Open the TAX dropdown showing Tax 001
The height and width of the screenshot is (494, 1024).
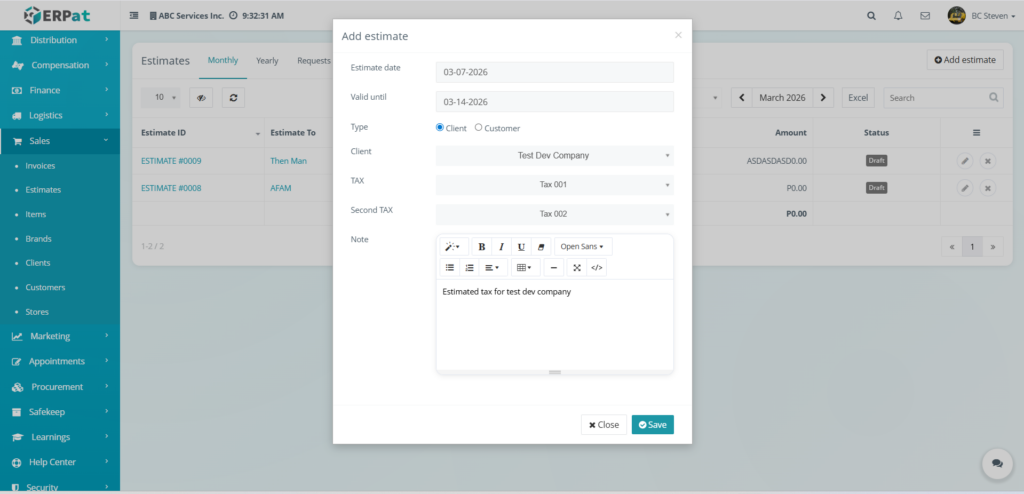tap(554, 185)
